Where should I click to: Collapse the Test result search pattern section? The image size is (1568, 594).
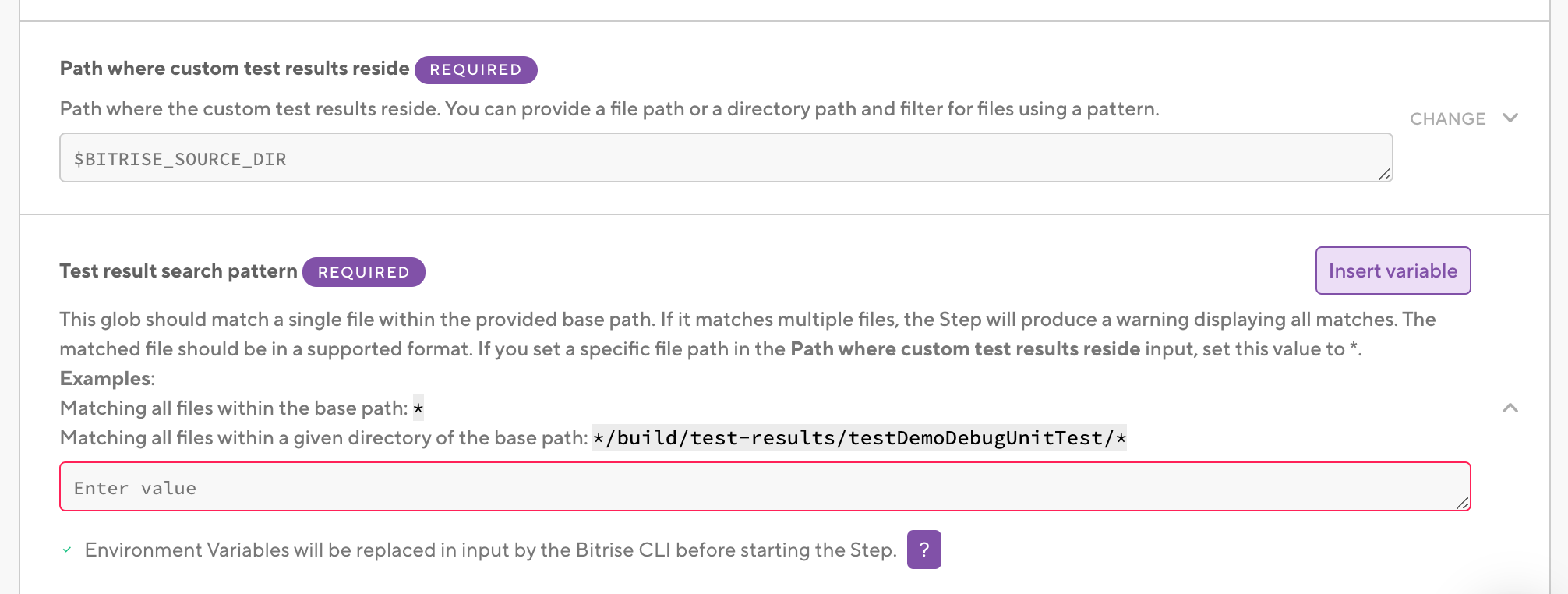tap(1510, 408)
